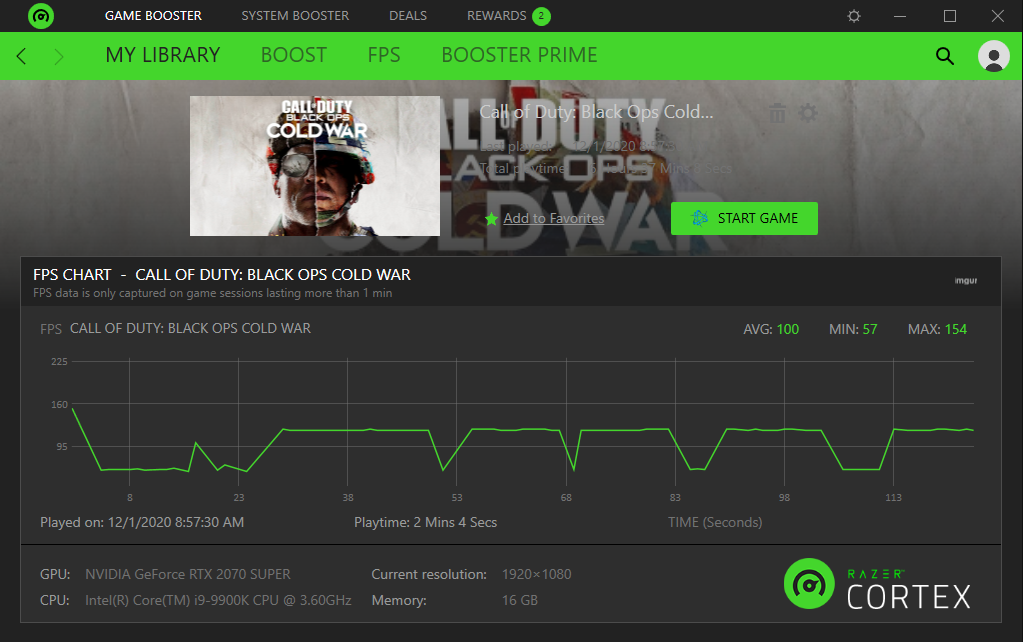This screenshot has height=642, width=1023.
Task: Click the Razer Cortex logo in the title bar
Action: 40,16
